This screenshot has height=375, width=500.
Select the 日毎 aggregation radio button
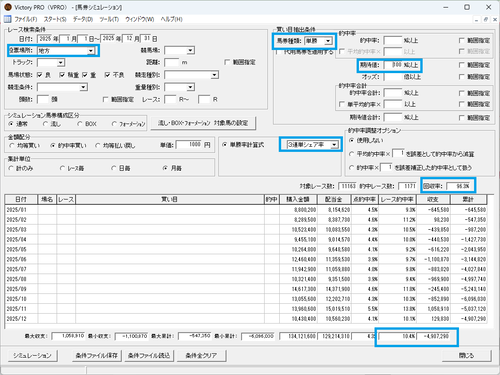tap(114, 168)
